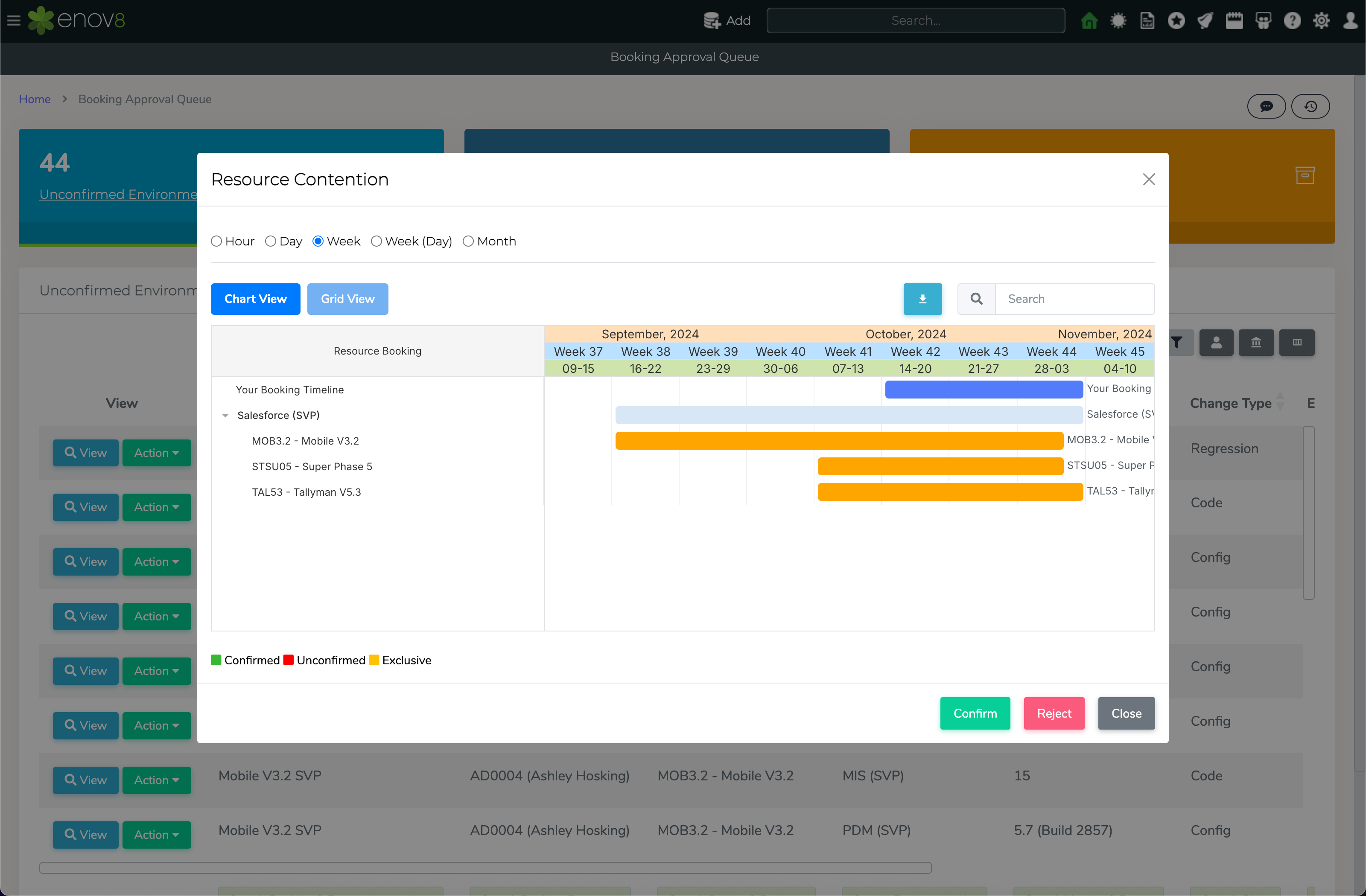Open Action dropdown in PDM (SVP) row
This screenshot has height=896, width=1366.
156,835
